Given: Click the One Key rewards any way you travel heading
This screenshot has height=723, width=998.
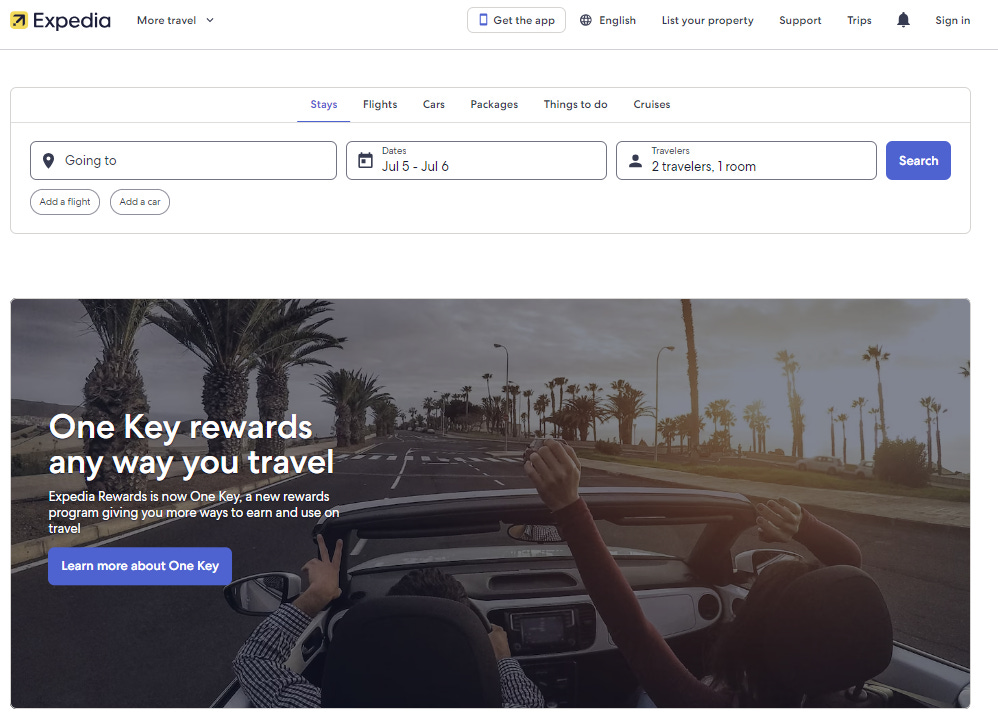Looking at the screenshot, I should [191, 444].
